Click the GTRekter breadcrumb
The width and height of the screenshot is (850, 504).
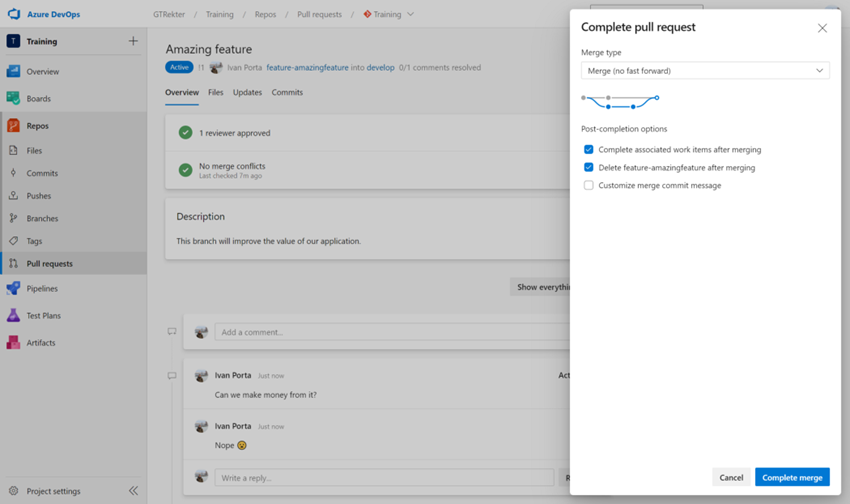[x=169, y=15]
